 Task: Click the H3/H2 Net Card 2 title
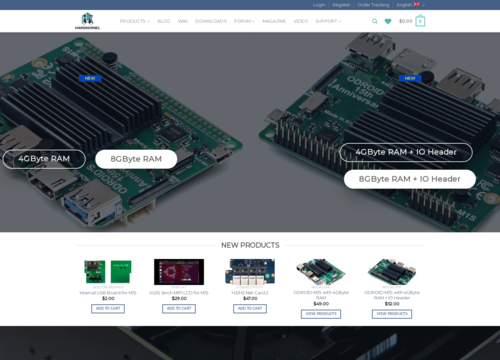pos(250,293)
